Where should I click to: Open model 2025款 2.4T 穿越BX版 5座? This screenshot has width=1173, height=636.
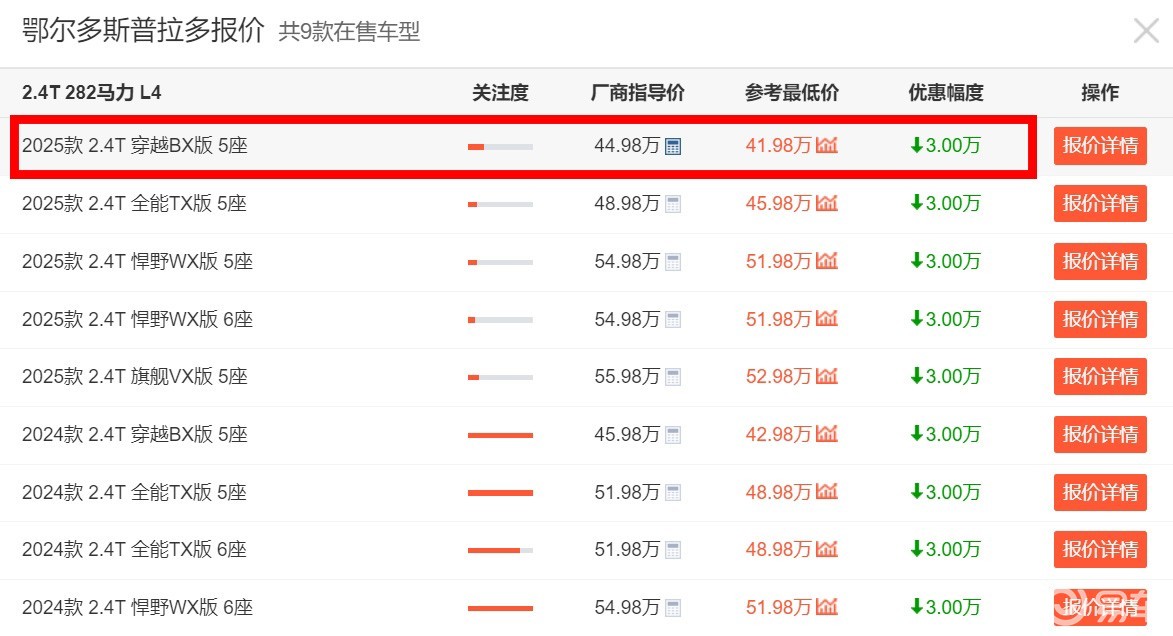pyautogui.click(x=135, y=145)
